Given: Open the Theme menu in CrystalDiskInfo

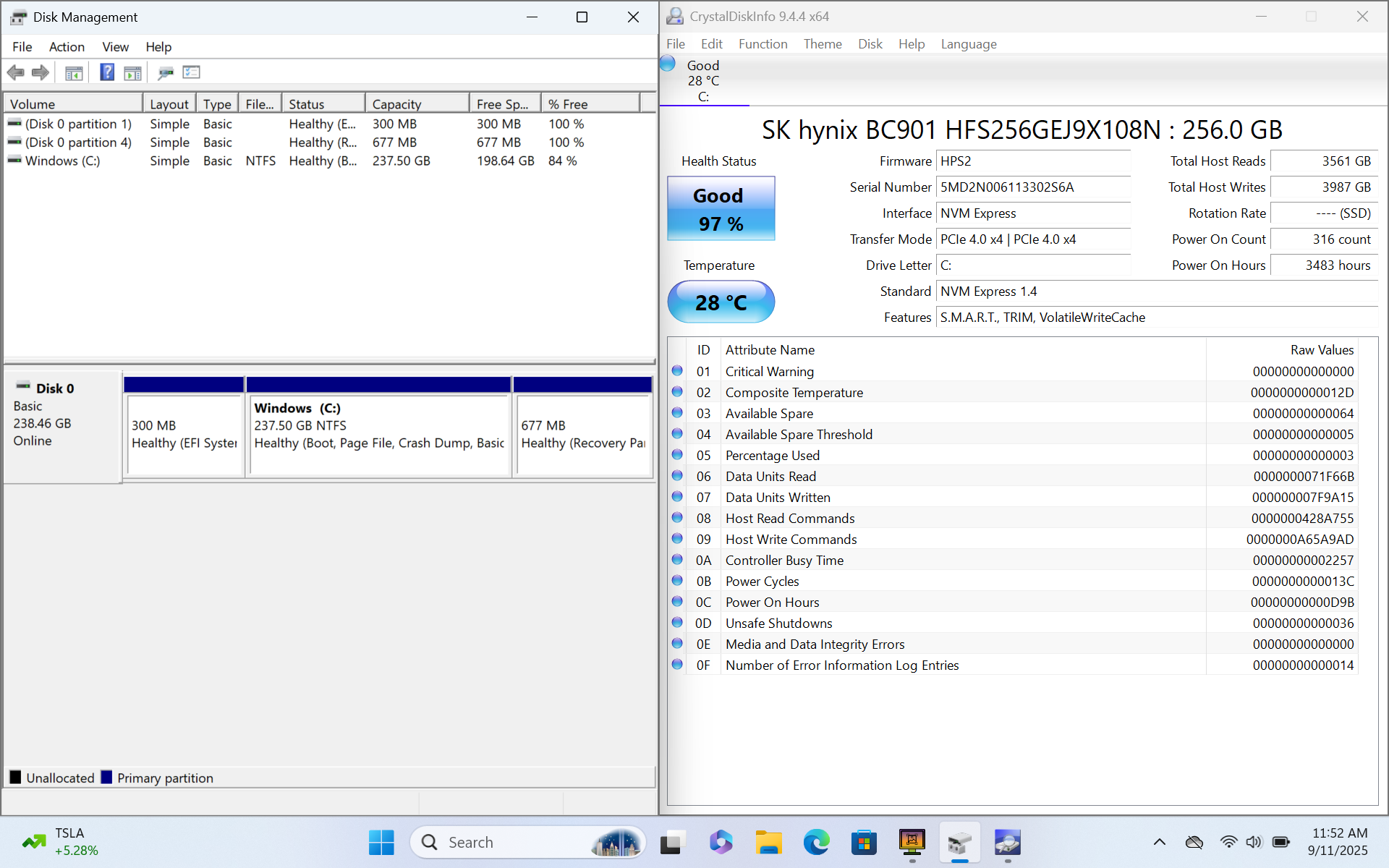Looking at the screenshot, I should click(823, 44).
